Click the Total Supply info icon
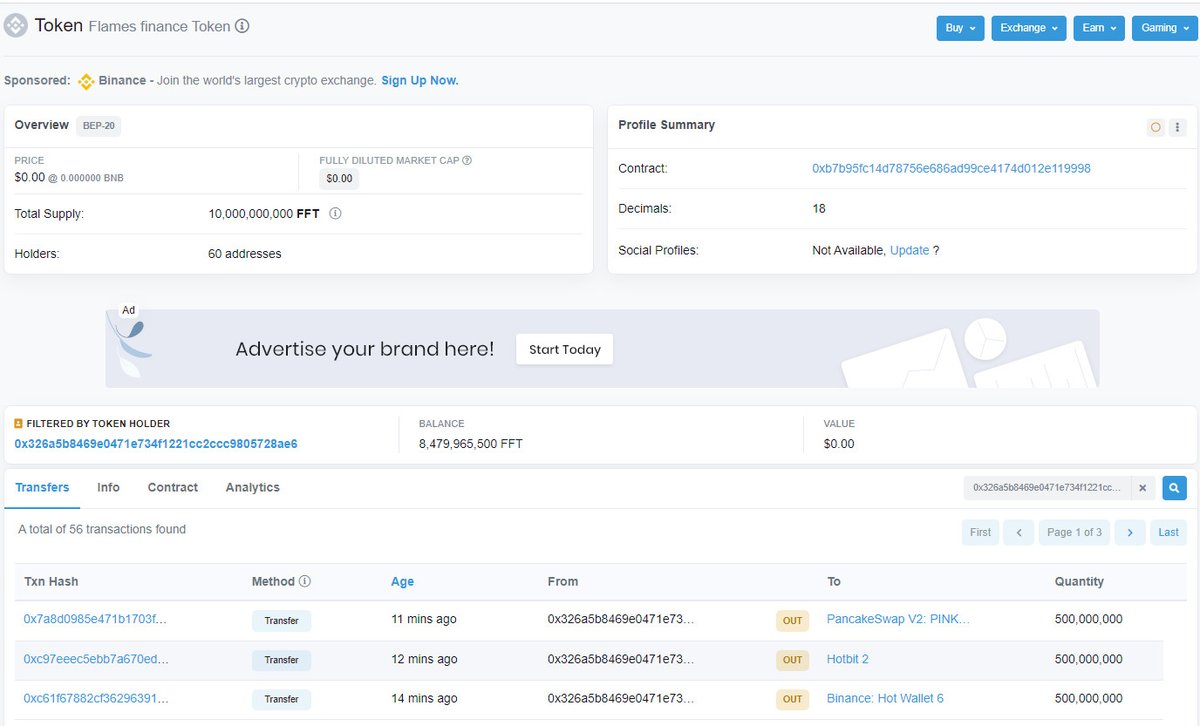Screen dimensions: 1200x726 coord(335,213)
